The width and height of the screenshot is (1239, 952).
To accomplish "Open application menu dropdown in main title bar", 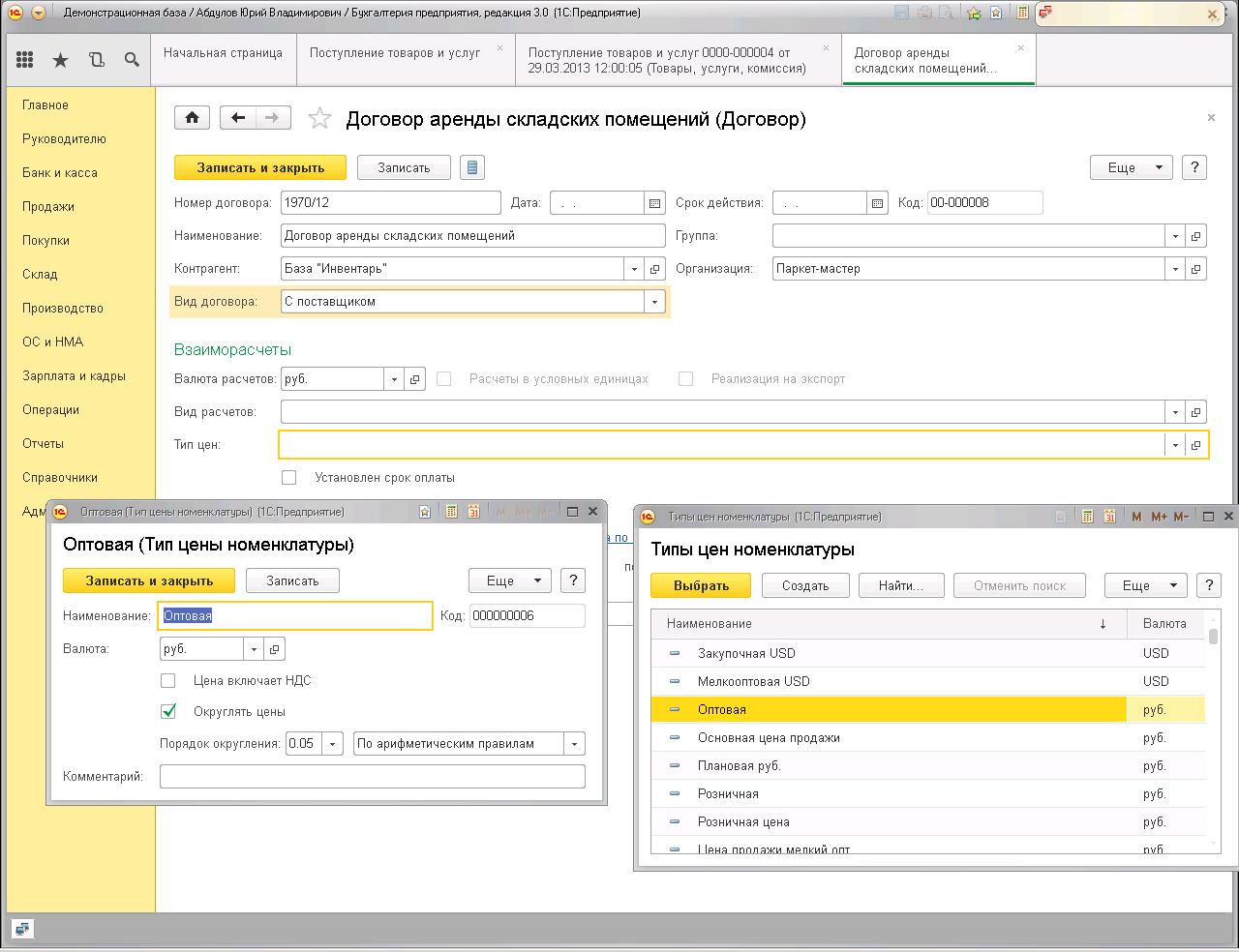I will click(38, 13).
